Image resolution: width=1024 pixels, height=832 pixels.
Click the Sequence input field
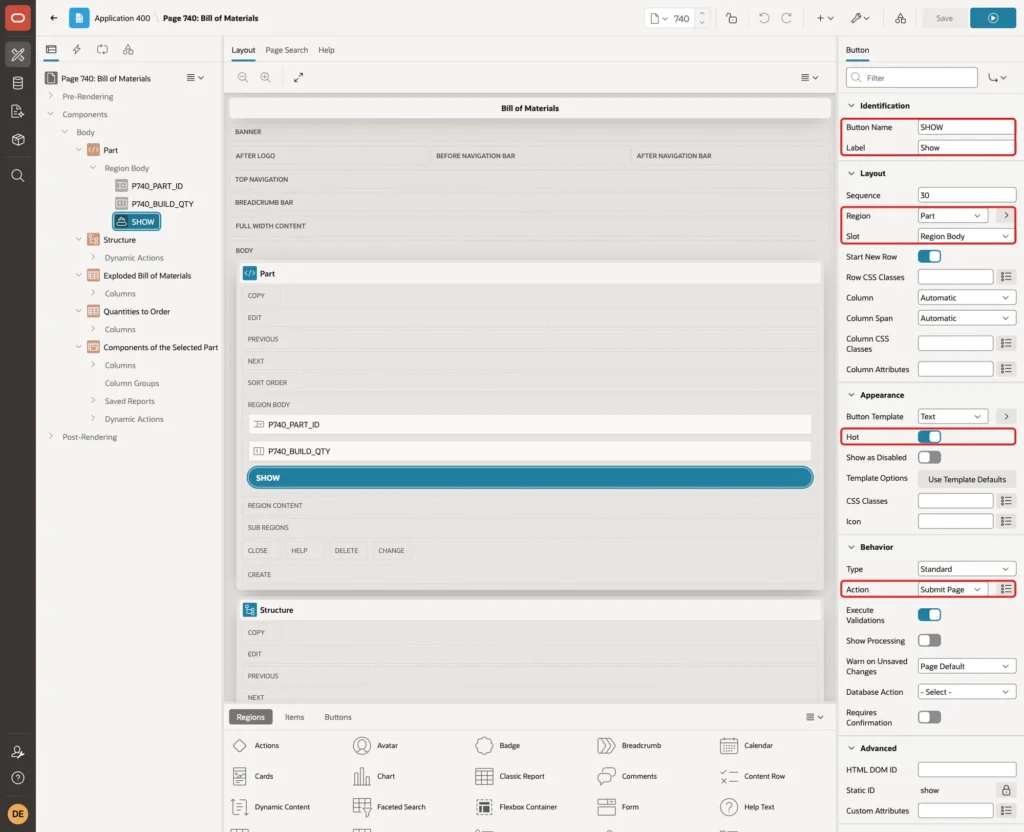966,195
